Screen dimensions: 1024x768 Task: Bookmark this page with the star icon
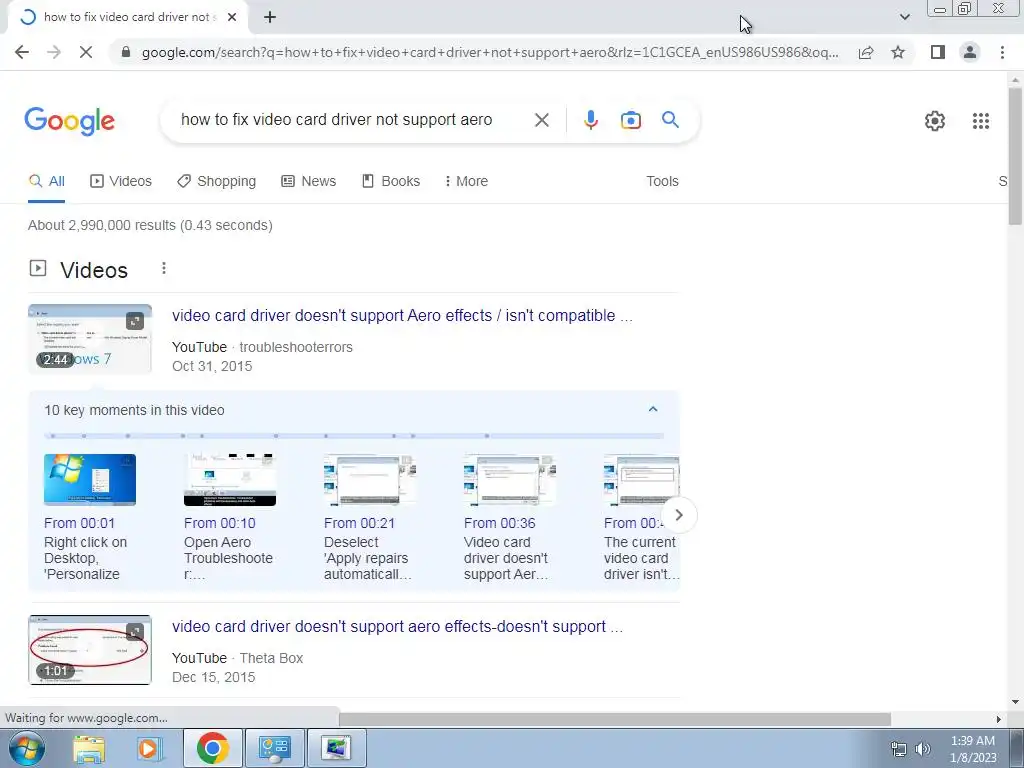[x=898, y=52]
